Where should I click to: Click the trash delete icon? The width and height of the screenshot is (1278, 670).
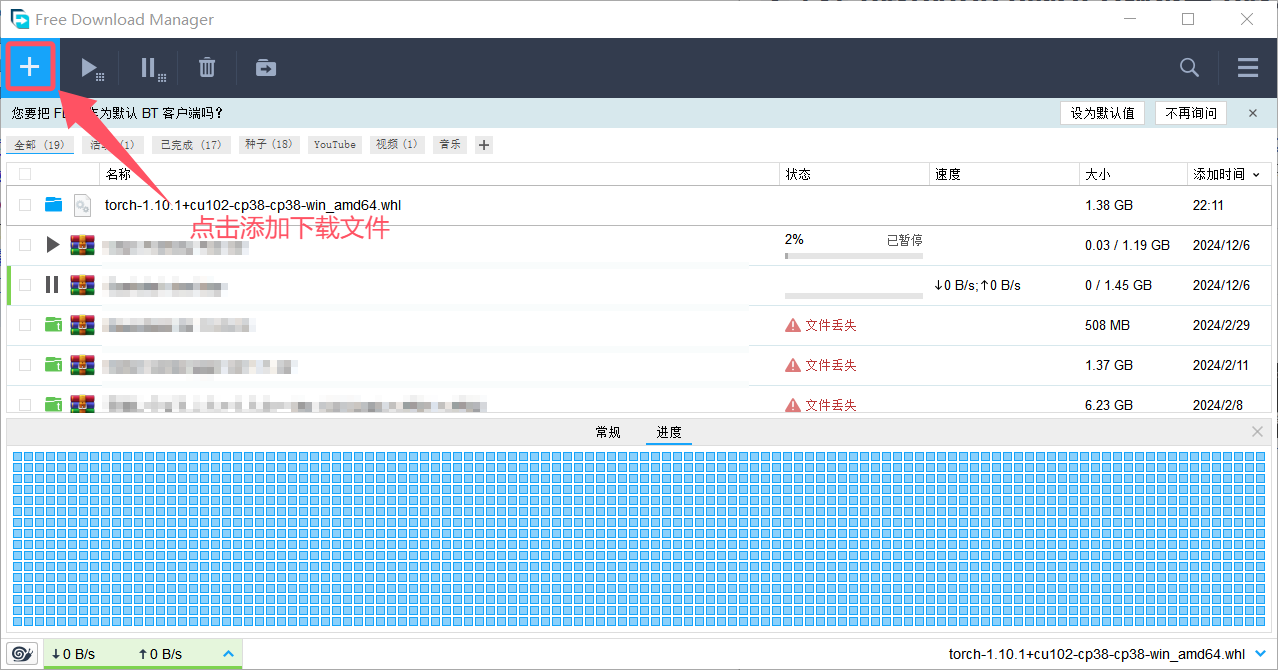tap(206, 68)
